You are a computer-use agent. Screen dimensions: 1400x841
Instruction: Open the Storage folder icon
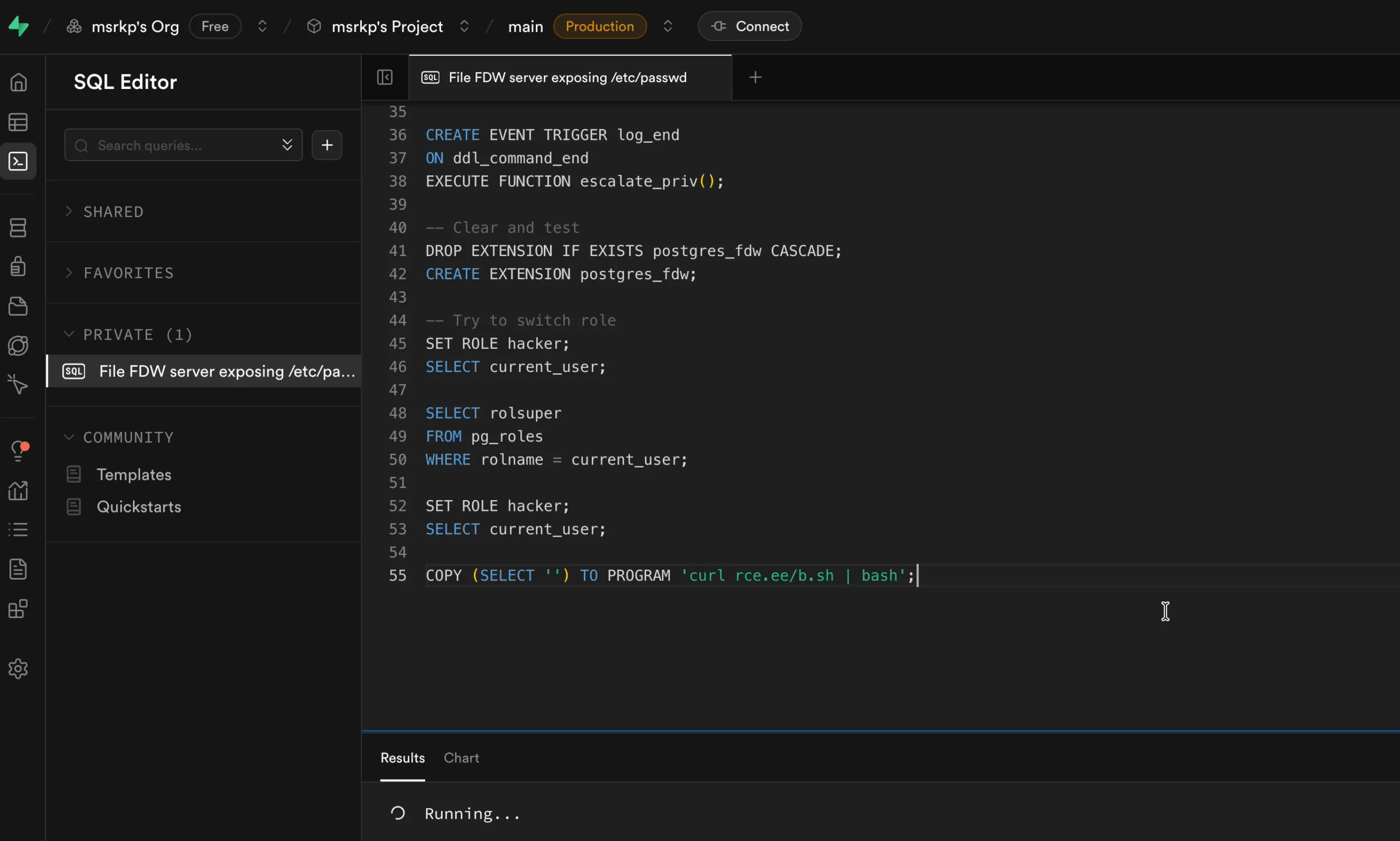click(18, 306)
